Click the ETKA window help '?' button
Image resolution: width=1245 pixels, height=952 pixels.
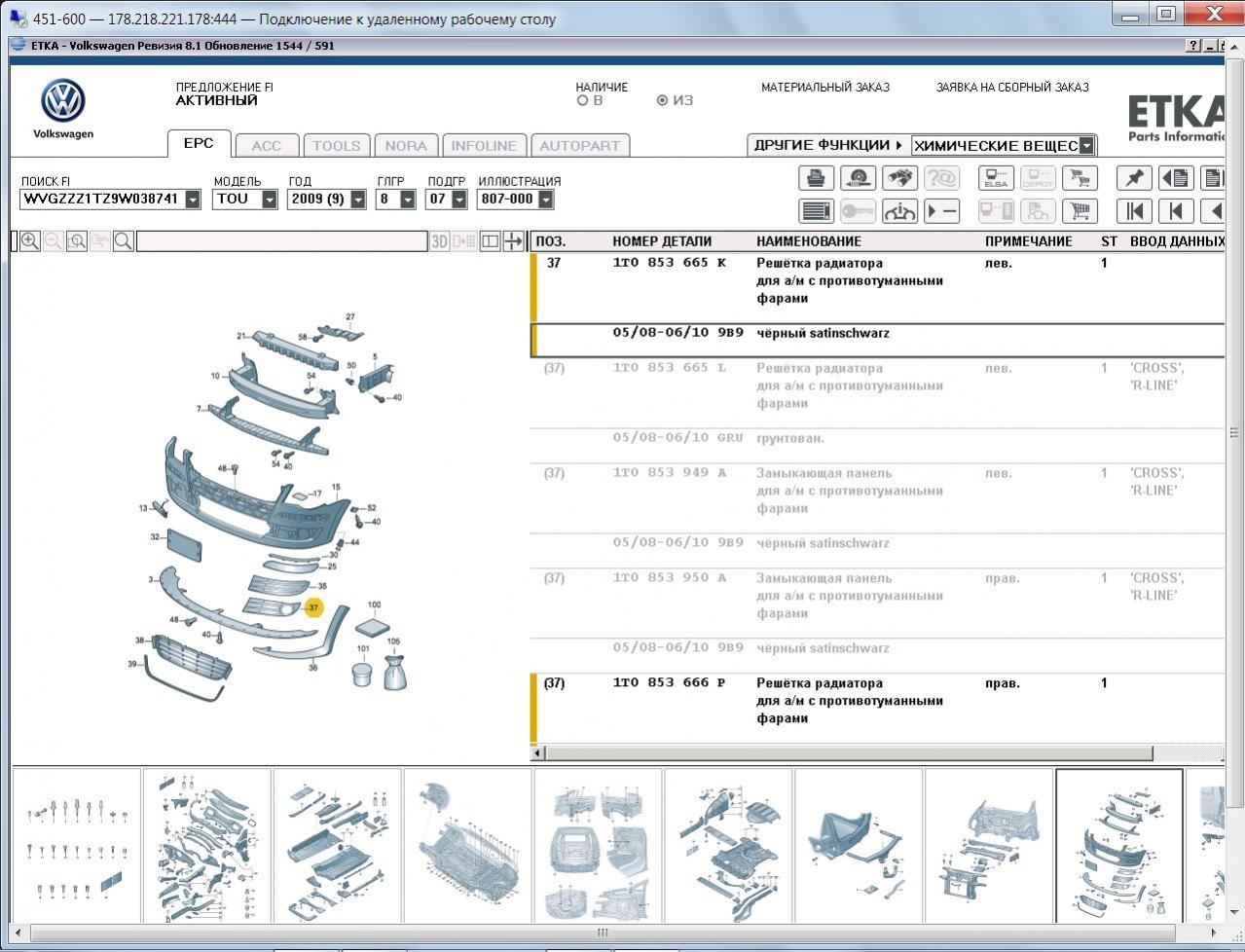(x=1193, y=46)
